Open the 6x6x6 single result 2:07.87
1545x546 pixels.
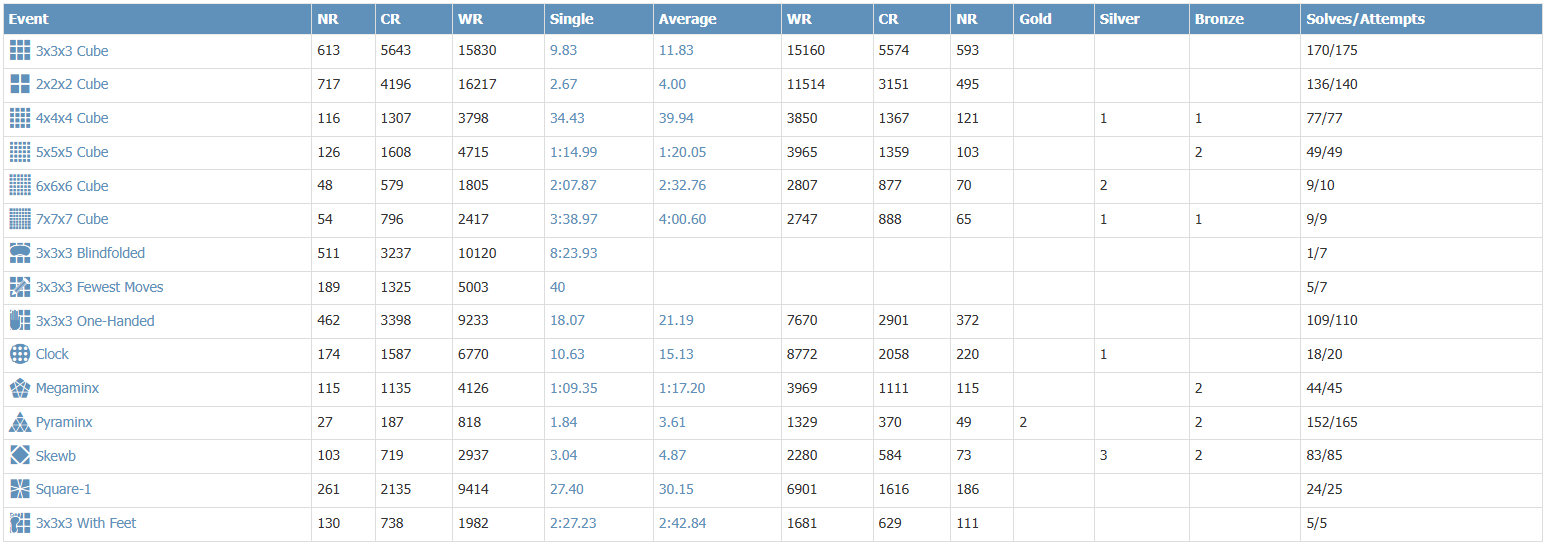pos(573,186)
